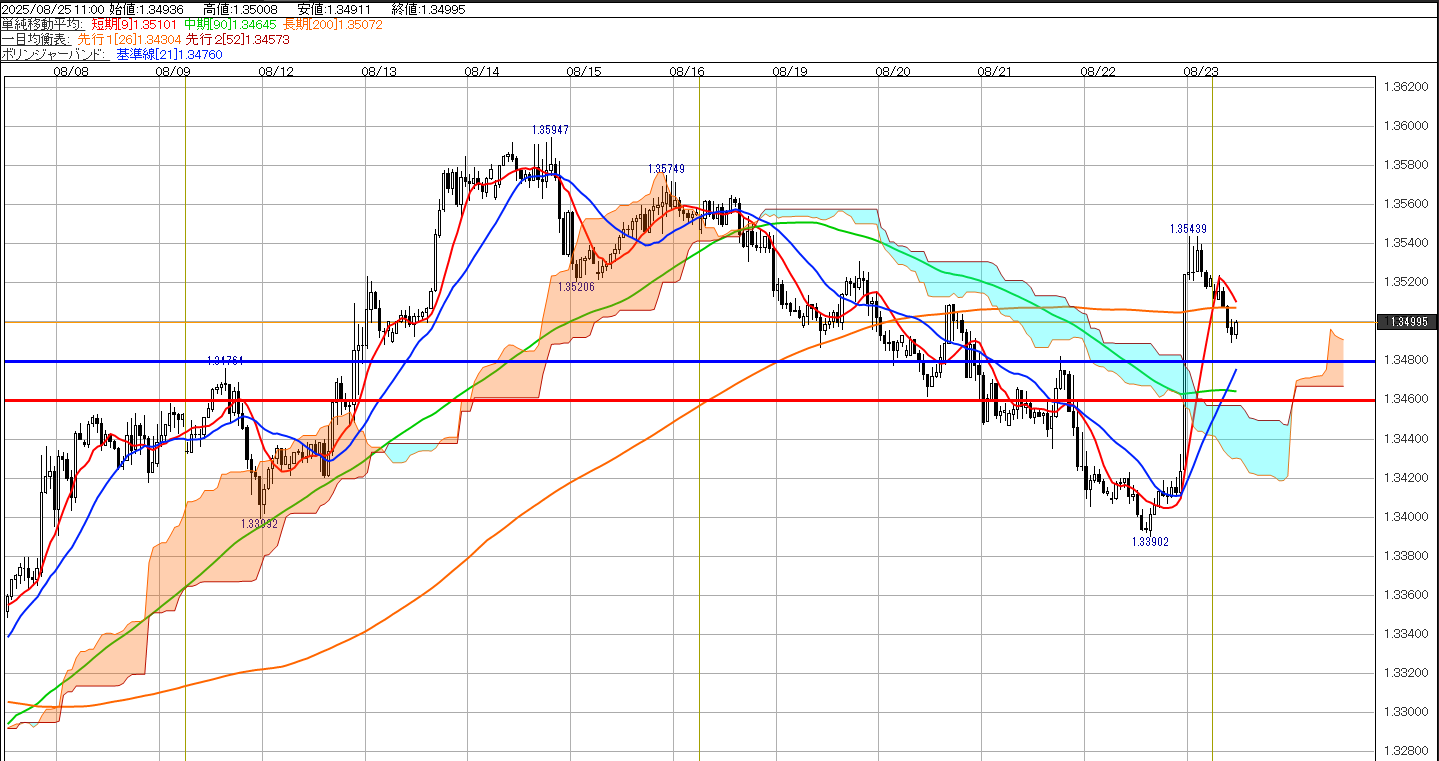Screen dimensions: 1439x761
Task: Click the 08/09 date label
Action: tap(173, 71)
